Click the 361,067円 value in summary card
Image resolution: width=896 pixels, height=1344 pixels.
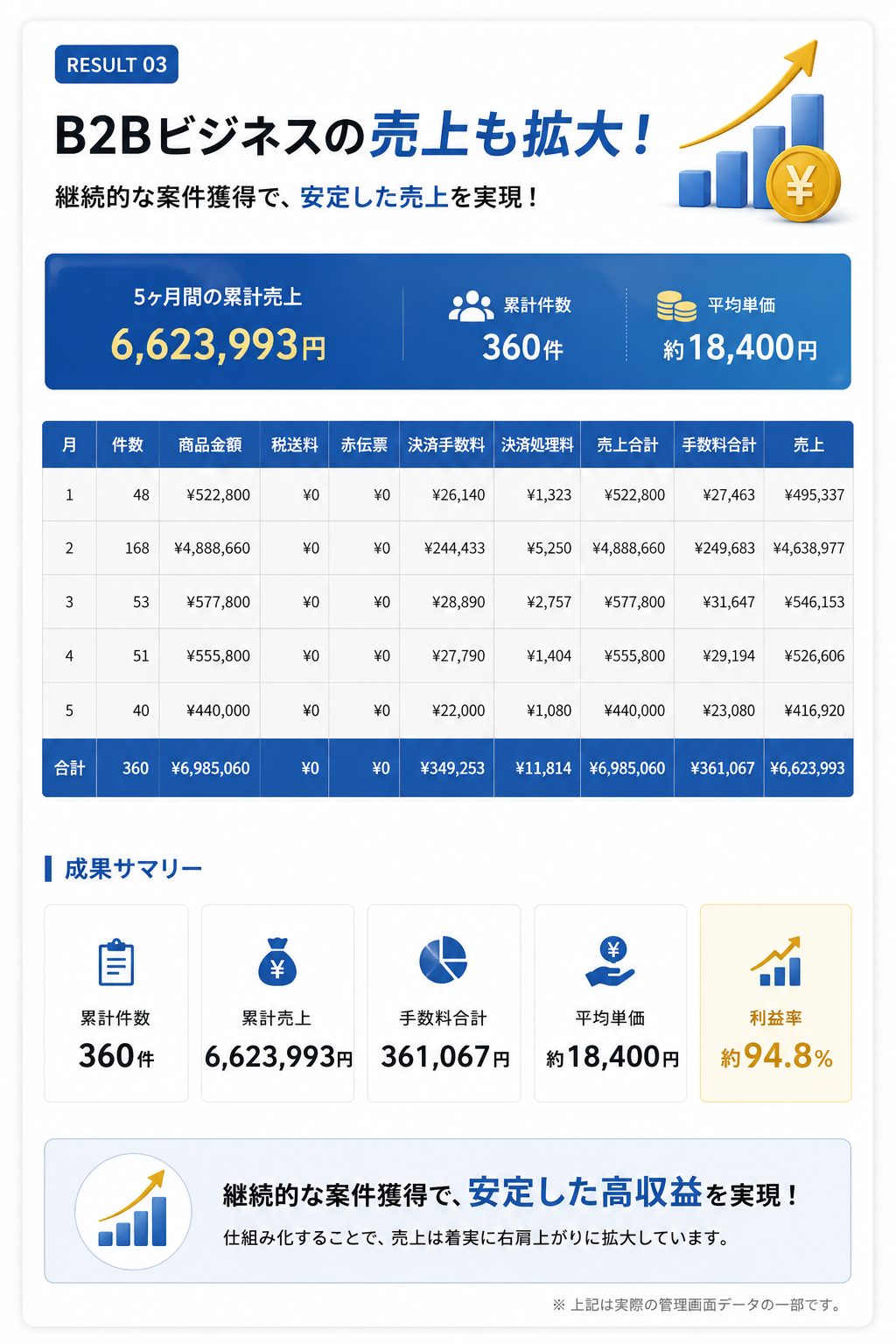(x=444, y=1057)
